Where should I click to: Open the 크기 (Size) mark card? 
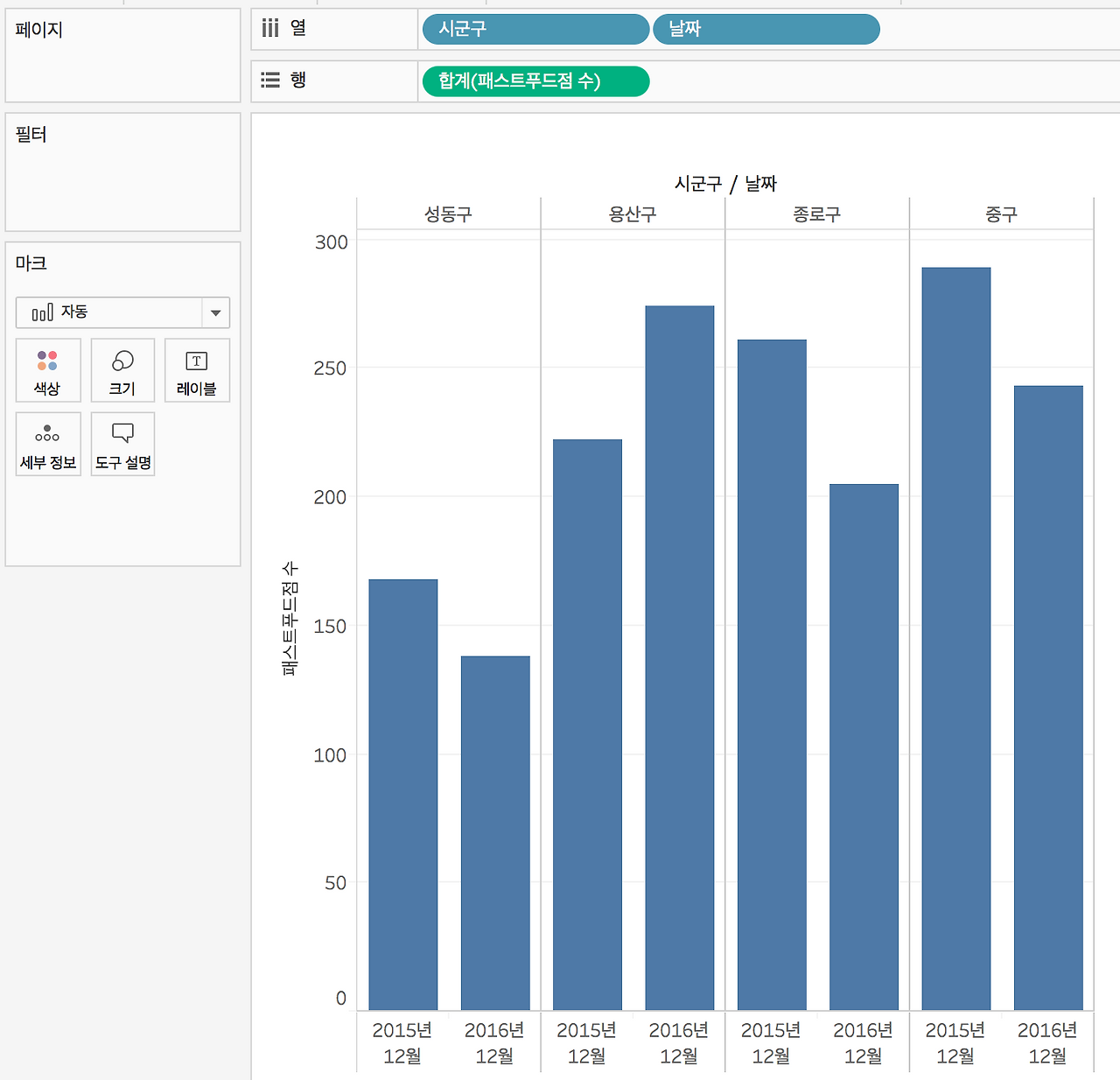pyautogui.click(x=122, y=370)
